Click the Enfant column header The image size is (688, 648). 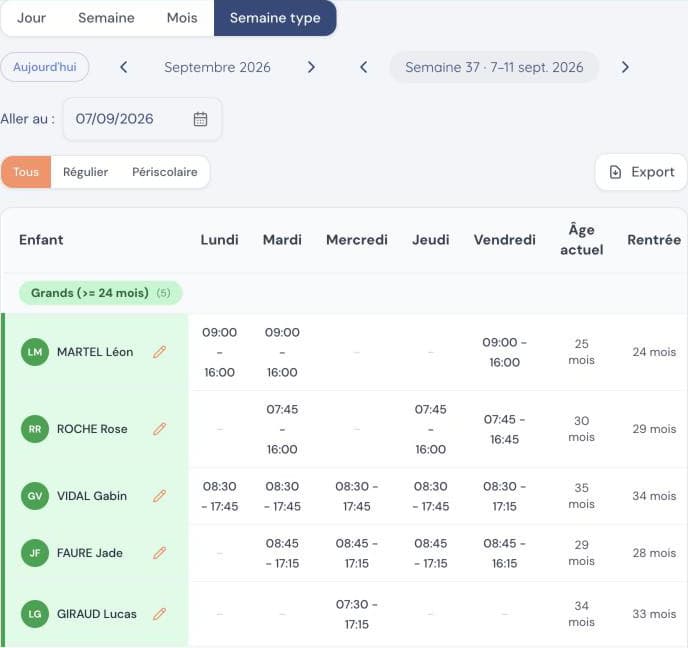(41, 240)
